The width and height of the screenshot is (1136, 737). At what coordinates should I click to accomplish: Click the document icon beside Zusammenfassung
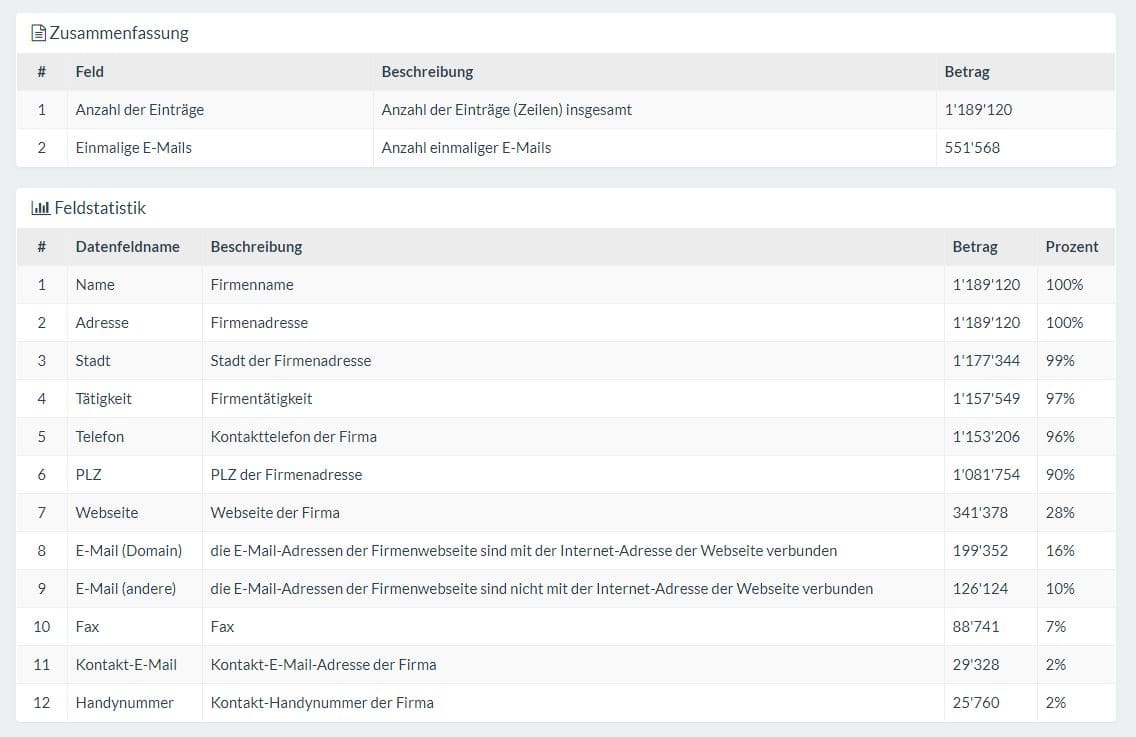point(39,33)
